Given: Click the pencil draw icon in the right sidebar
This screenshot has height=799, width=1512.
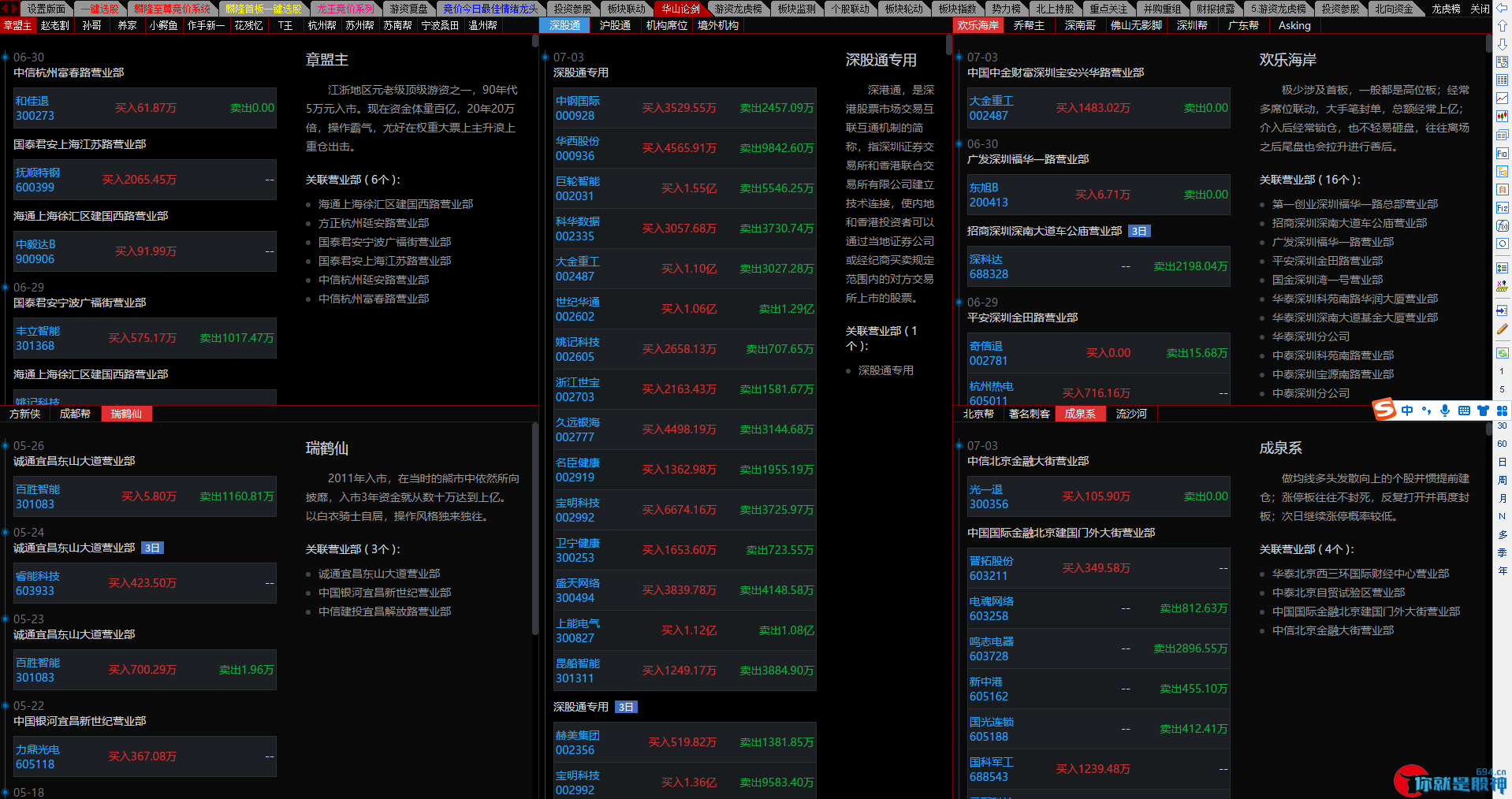Looking at the screenshot, I should tap(1502, 329).
